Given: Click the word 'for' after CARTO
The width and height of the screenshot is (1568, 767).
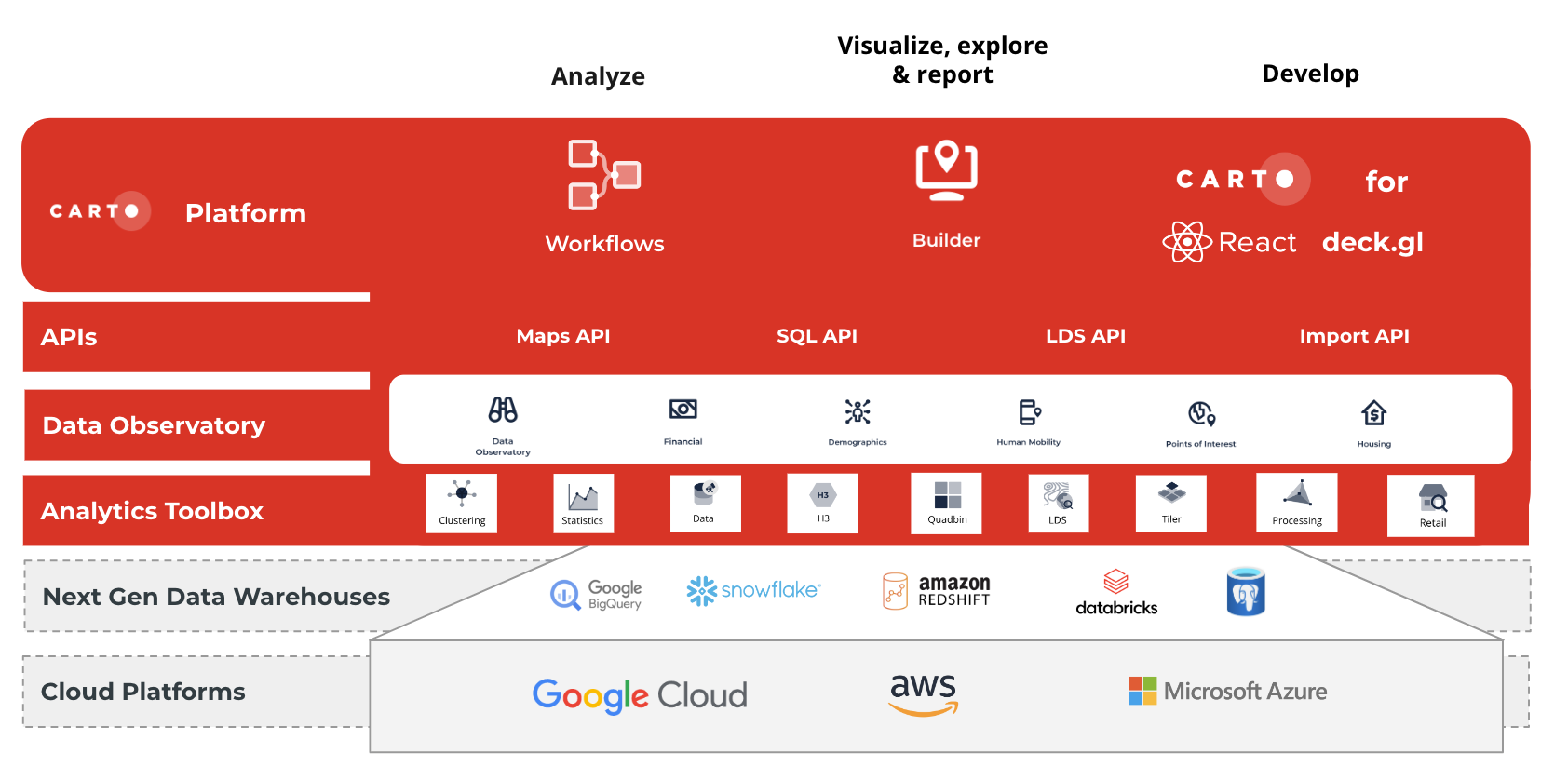Looking at the screenshot, I should [x=1386, y=182].
